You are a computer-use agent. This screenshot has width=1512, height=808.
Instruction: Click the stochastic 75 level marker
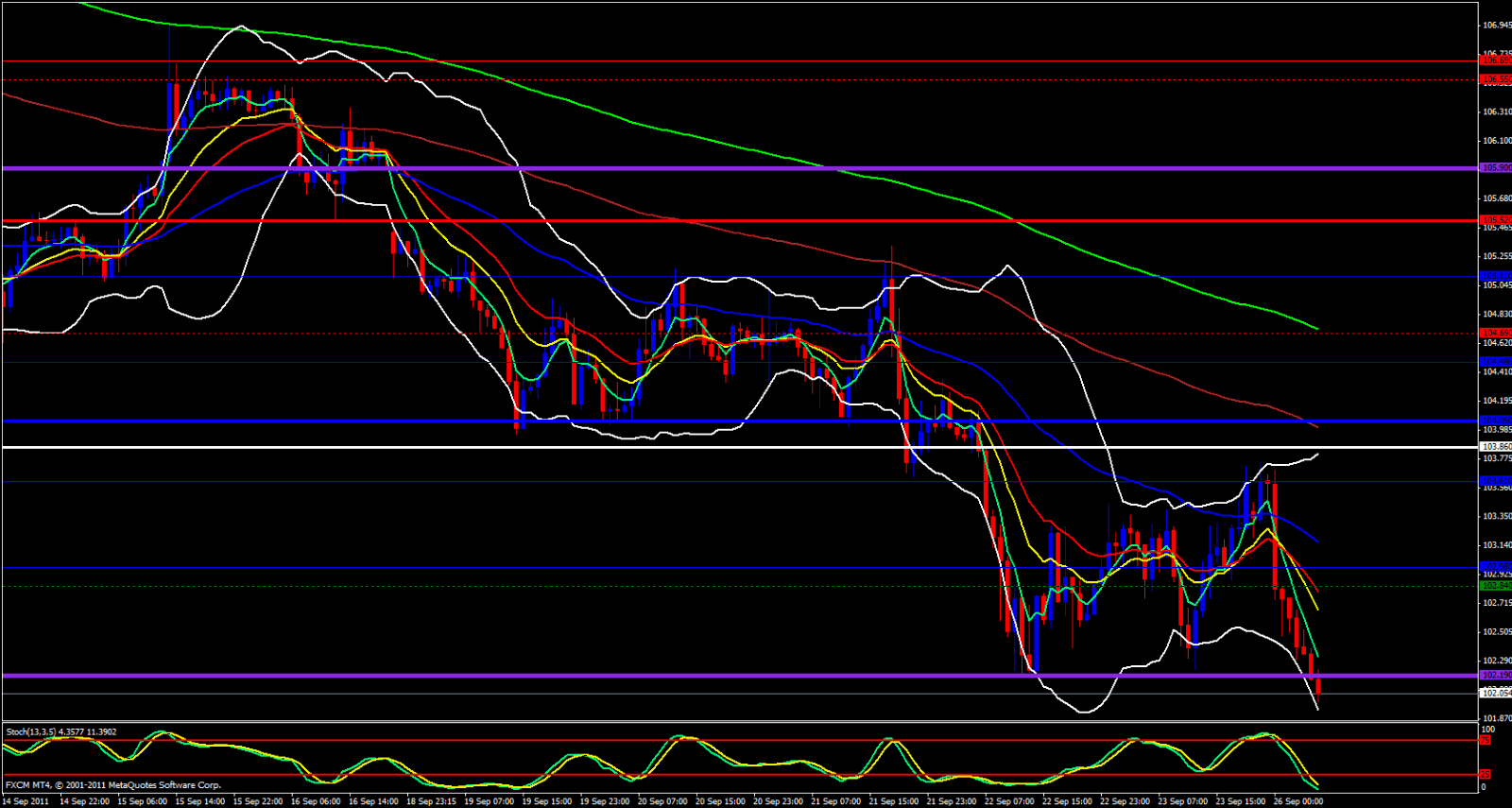click(x=1486, y=741)
